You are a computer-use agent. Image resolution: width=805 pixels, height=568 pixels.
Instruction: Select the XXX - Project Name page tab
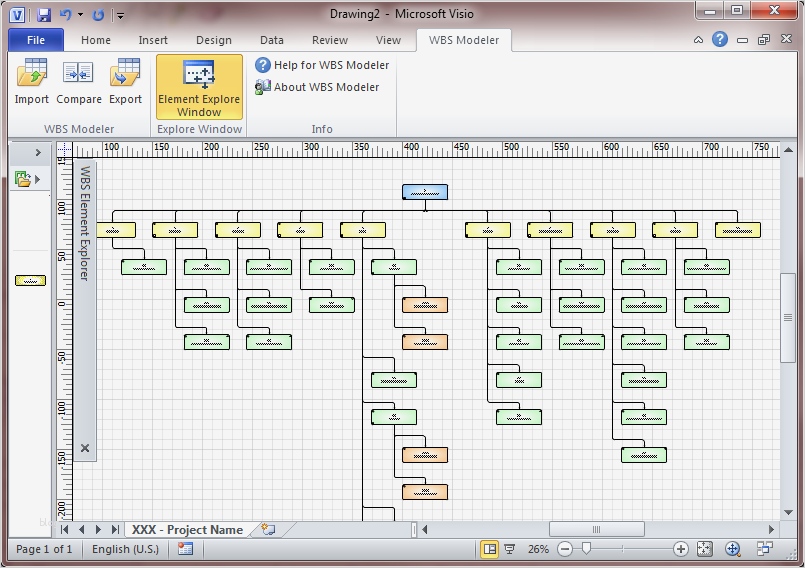tap(187, 529)
